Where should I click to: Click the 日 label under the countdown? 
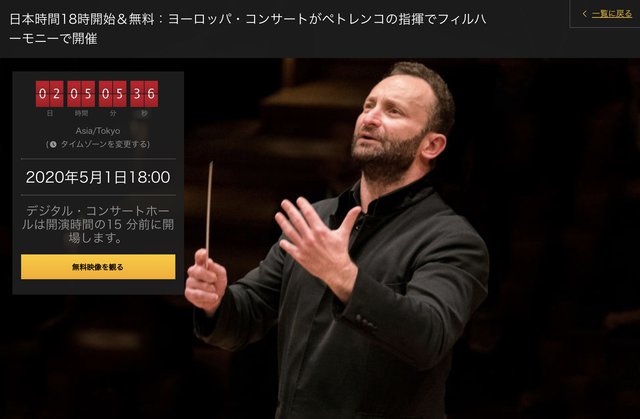coord(49,113)
